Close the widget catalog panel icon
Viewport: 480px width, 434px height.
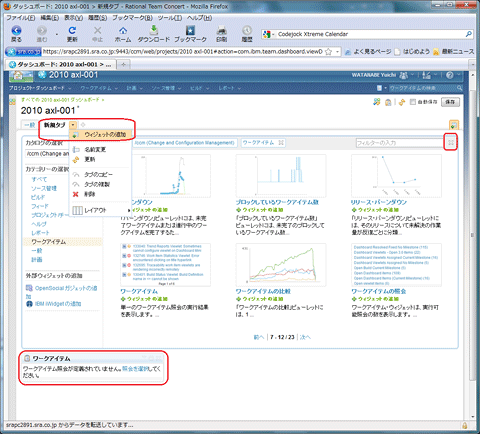[451, 143]
